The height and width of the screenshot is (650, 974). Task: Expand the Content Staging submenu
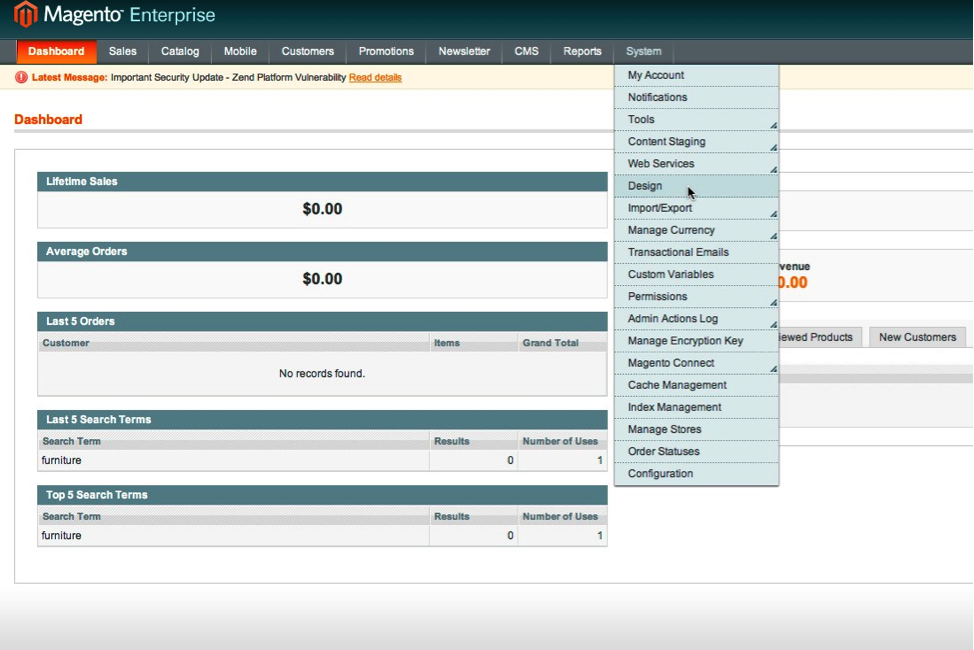coord(696,142)
